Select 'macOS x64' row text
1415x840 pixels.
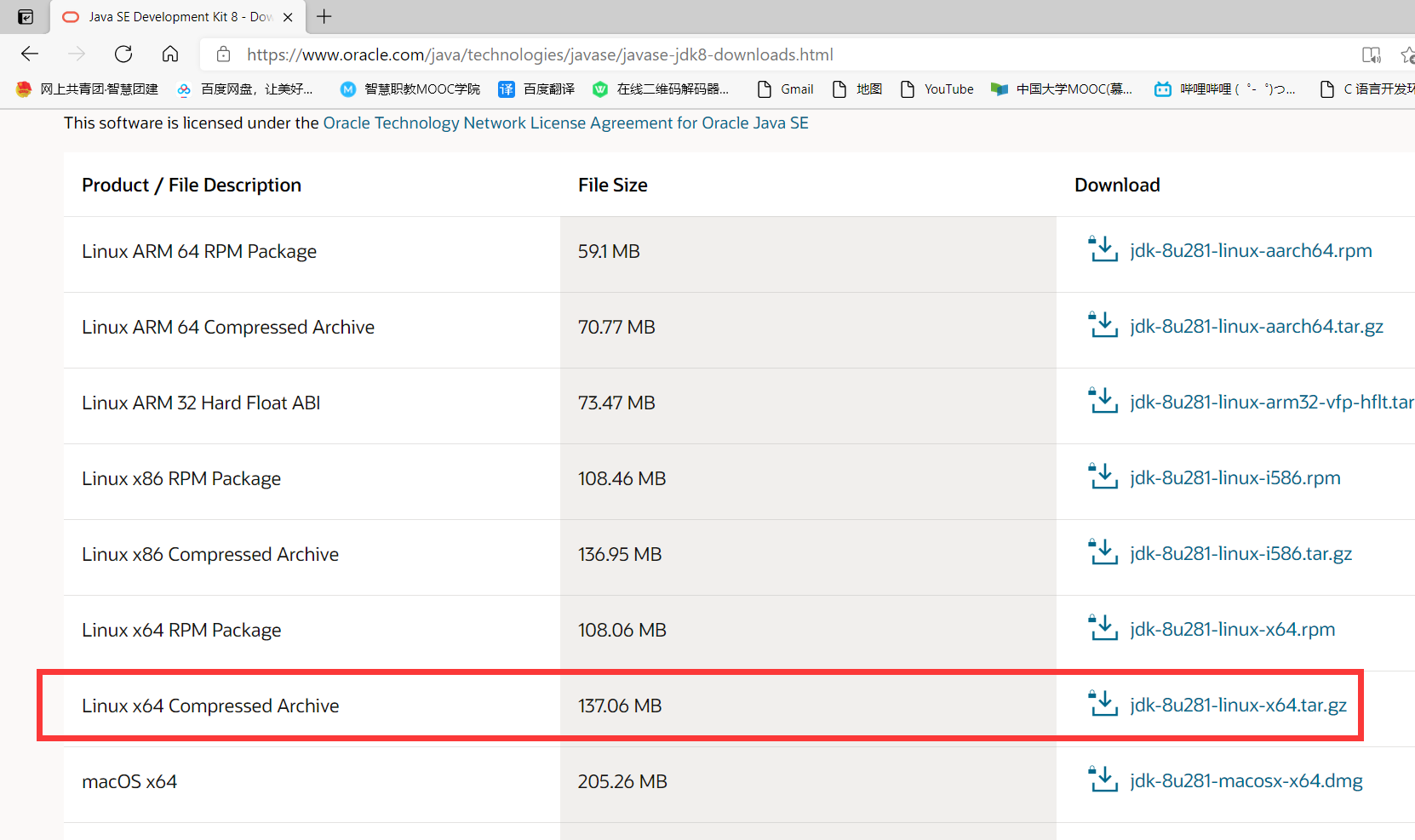pyautogui.click(x=129, y=782)
